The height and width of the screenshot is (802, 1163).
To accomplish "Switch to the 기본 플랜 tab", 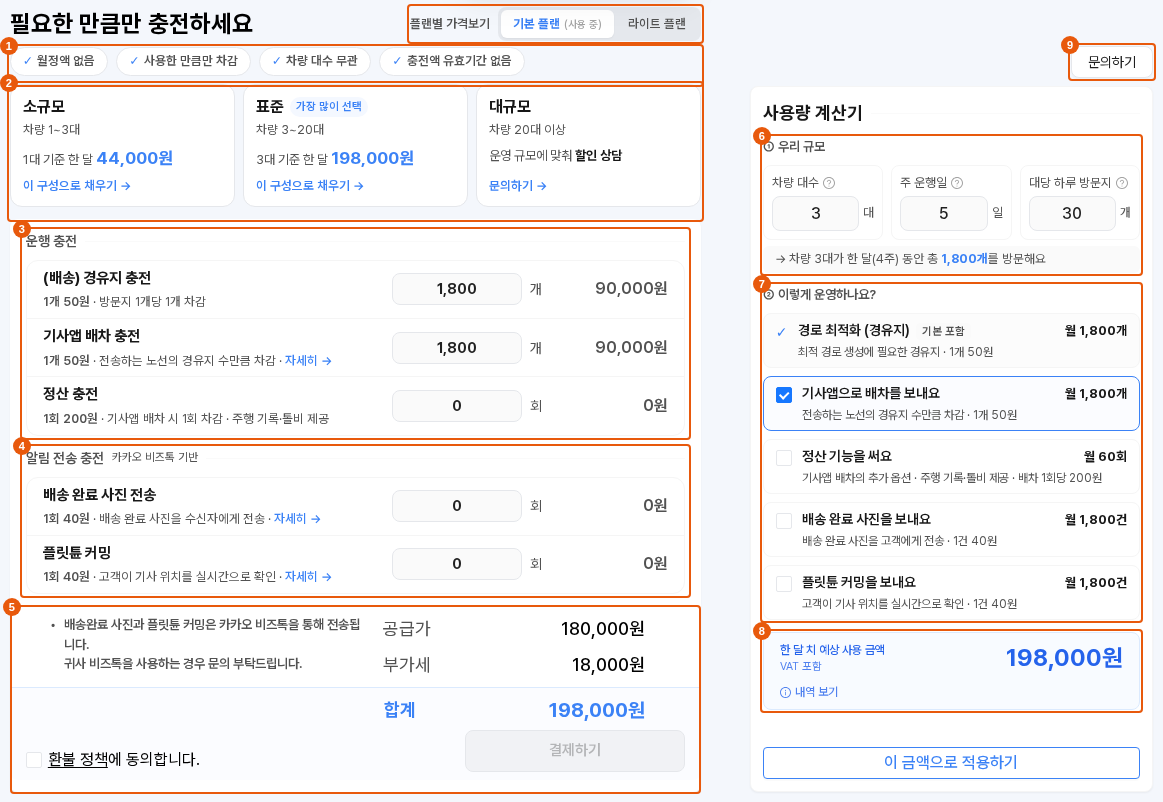I will (556, 24).
